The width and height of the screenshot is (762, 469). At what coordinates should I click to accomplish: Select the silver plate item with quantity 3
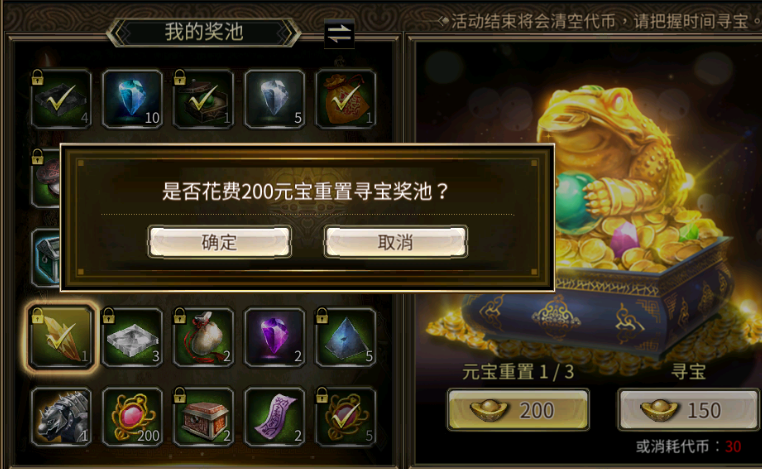click(132, 337)
